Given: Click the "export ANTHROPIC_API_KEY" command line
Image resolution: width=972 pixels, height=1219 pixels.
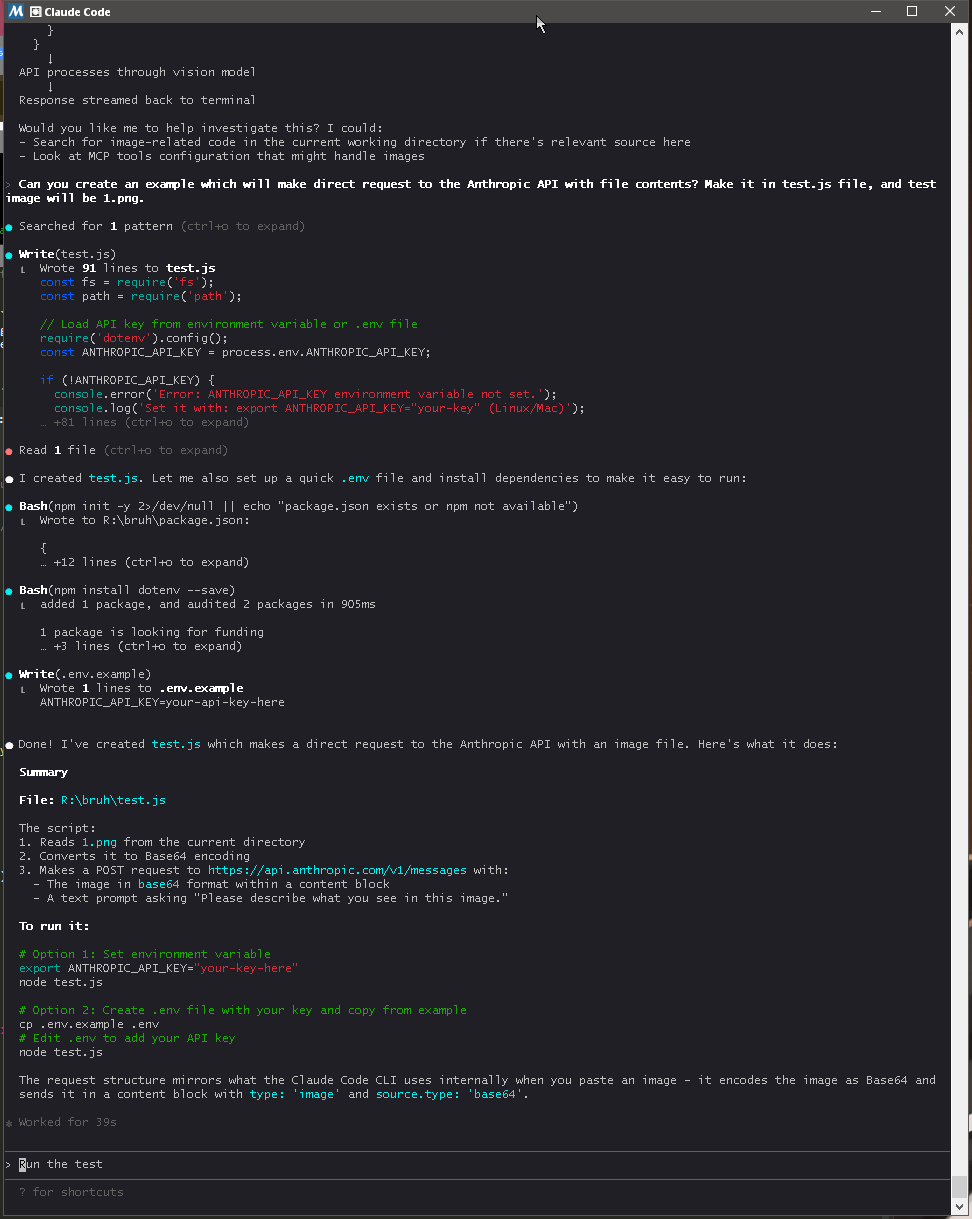Looking at the screenshot, I should [159, 968].
